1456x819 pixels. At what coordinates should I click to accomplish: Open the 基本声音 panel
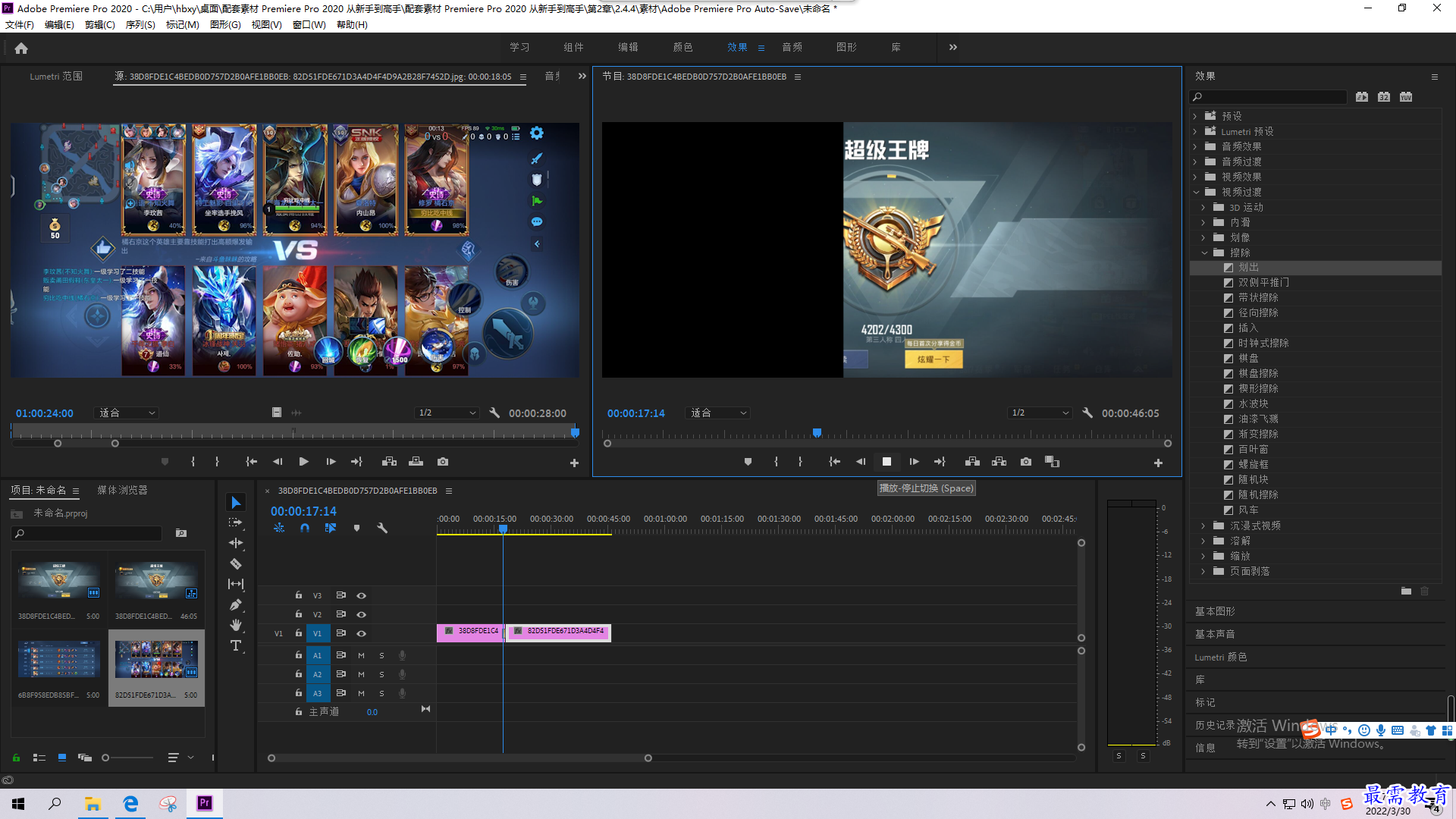[1216, 634]
